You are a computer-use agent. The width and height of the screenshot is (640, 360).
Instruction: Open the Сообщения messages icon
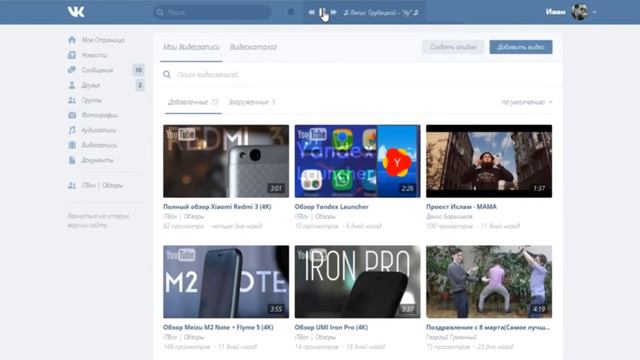[x=72, y=70]
